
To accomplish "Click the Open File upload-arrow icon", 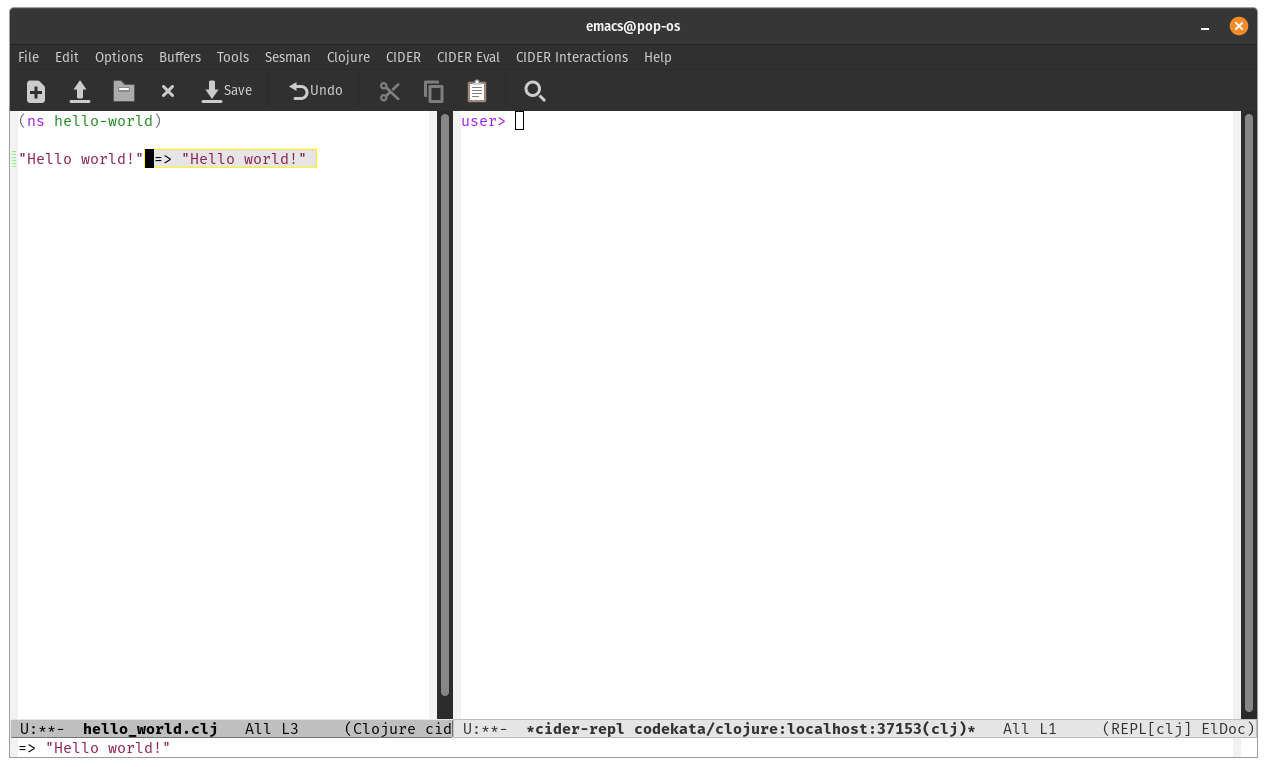I will [80, 91].
